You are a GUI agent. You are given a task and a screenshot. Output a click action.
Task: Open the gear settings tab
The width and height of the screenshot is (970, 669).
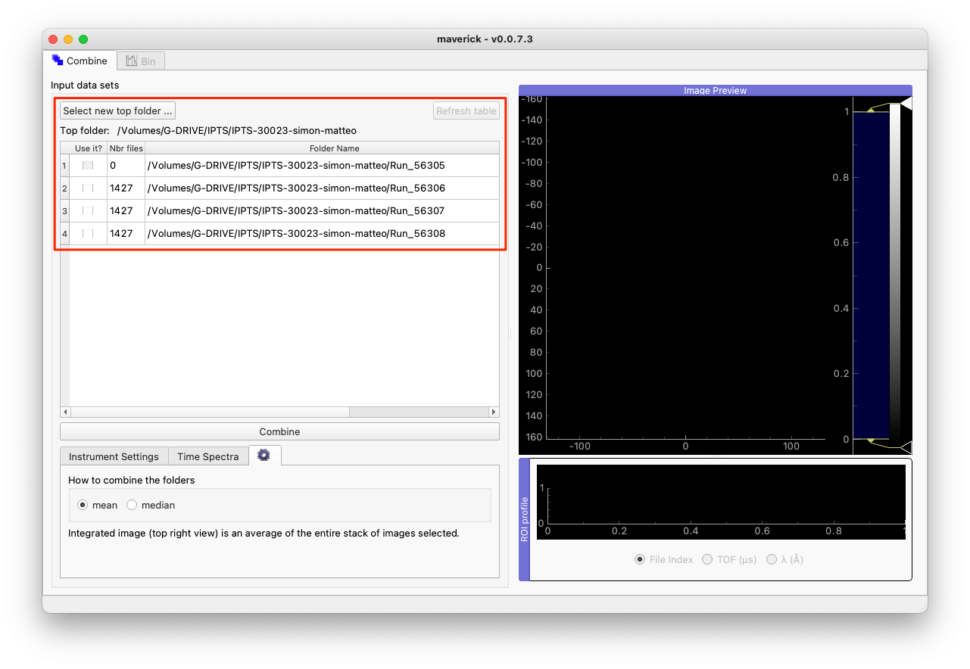coord(264,456)
